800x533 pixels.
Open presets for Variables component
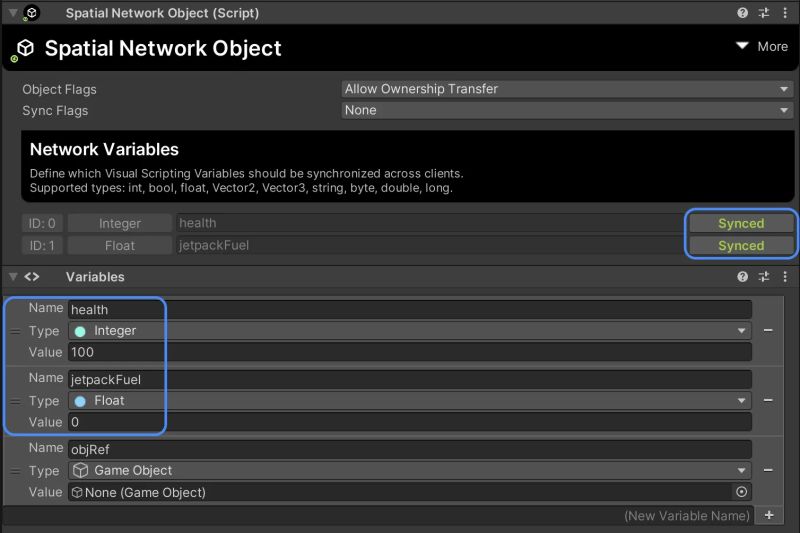[764, 276]
